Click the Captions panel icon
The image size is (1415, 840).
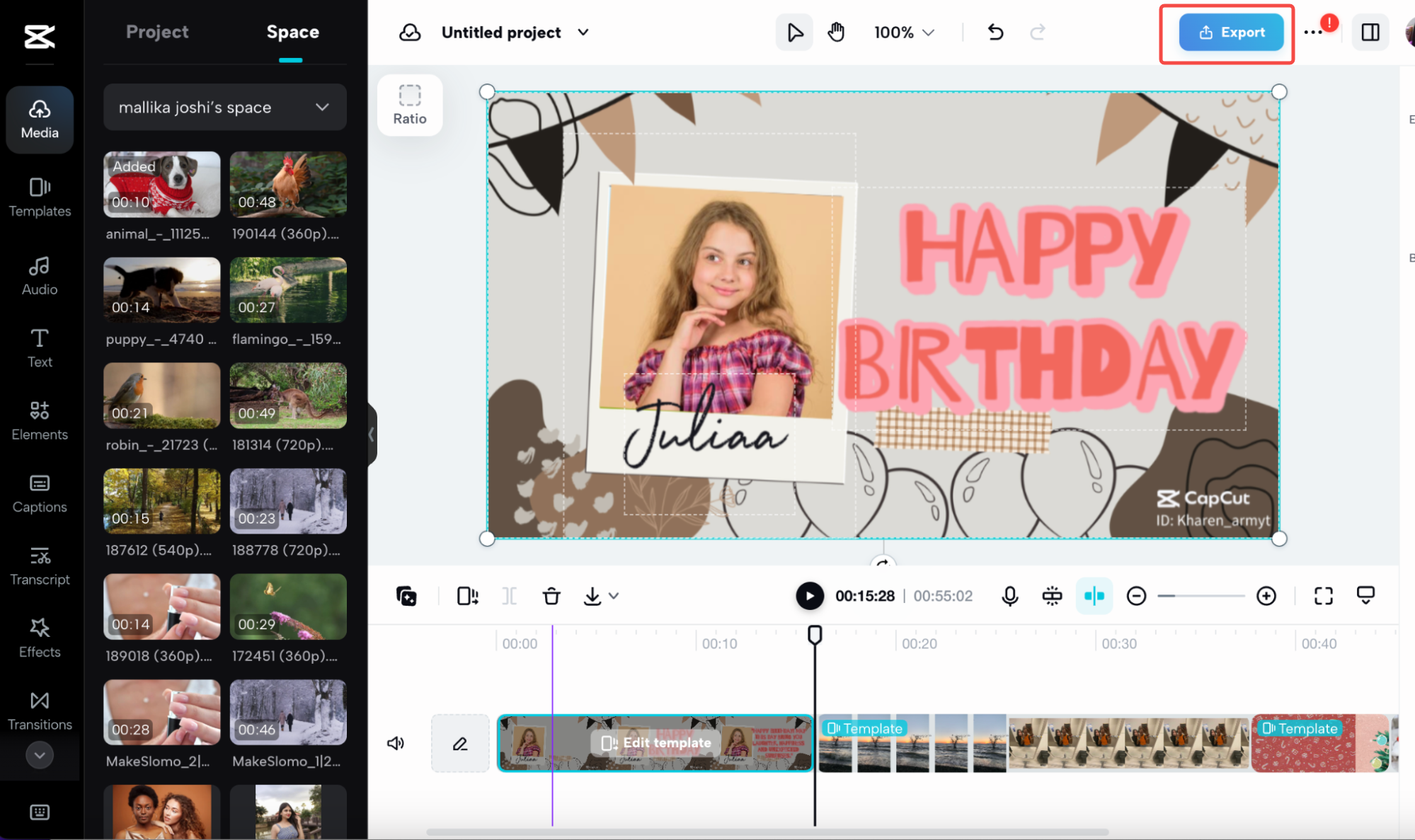40,493
